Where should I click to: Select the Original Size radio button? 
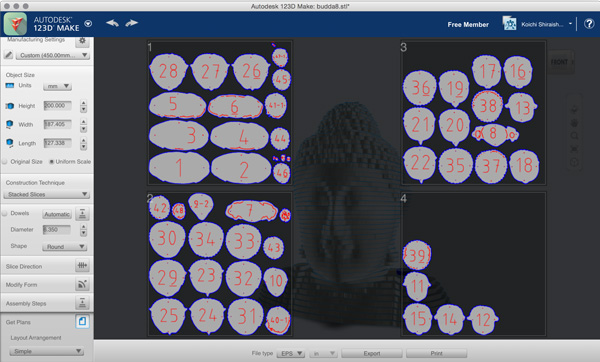pos(5,161)
